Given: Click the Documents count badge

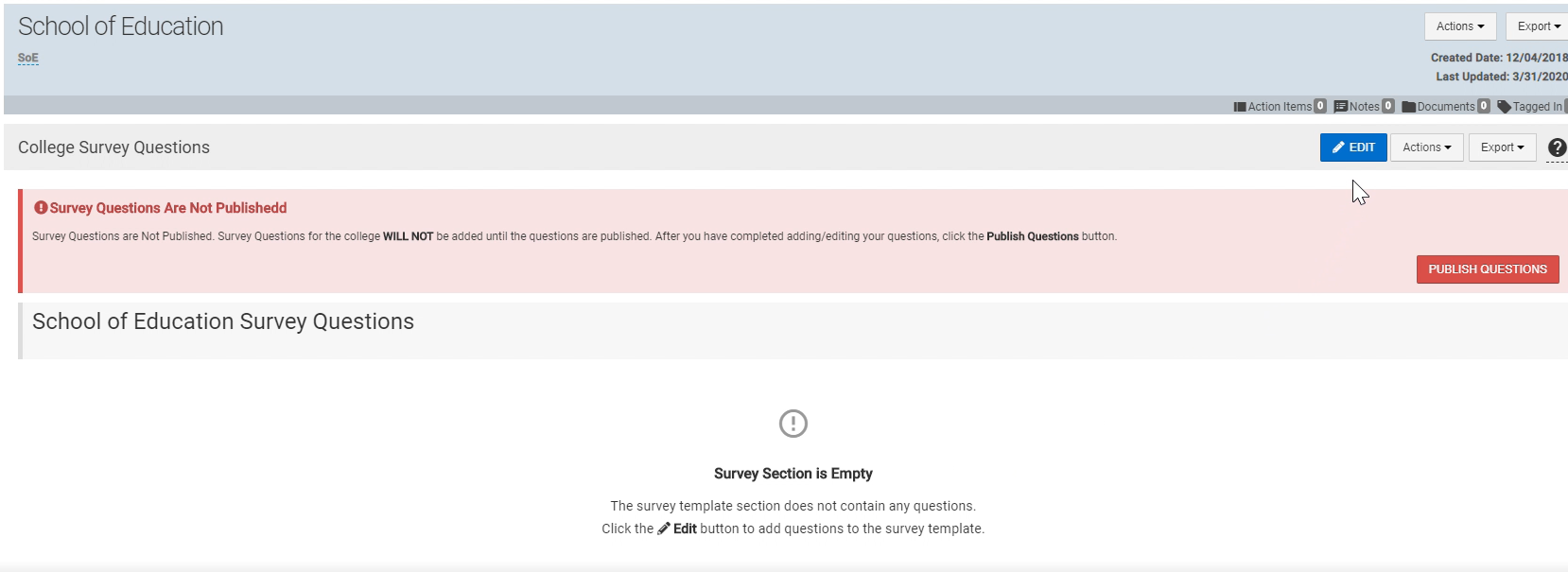Looking at the screenshot, I should 1484,106.
